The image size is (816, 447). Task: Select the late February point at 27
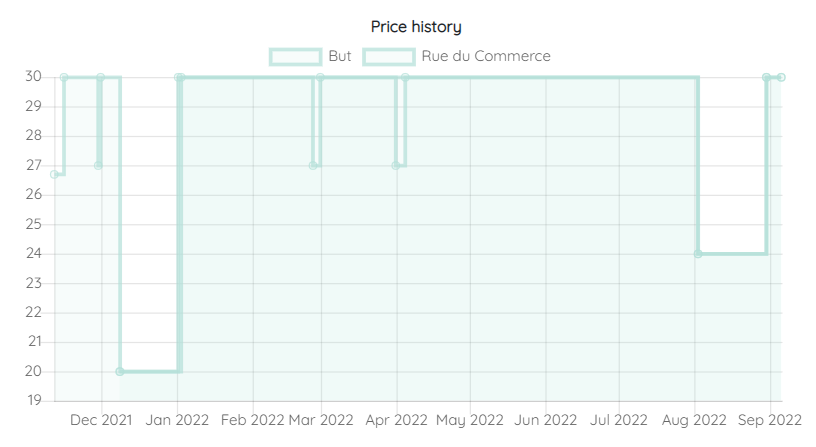[x=313, y=165]
